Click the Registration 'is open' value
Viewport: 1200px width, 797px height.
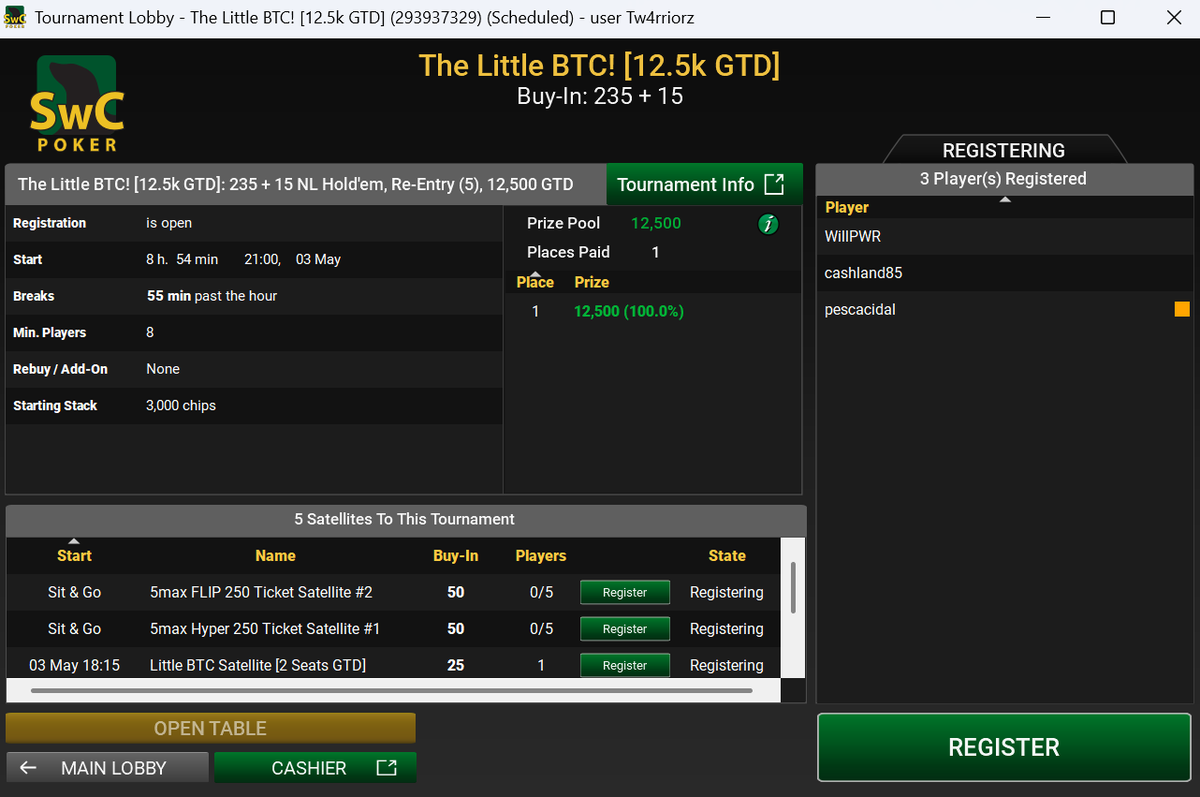[169, 223]
